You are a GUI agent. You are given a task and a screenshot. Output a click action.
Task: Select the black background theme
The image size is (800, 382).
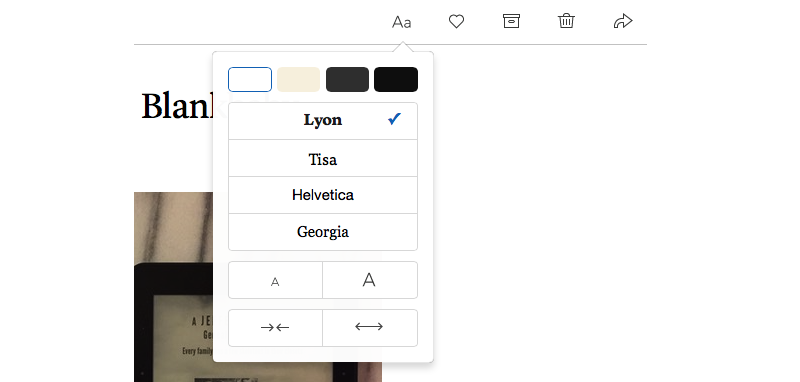(x=396, y=80)
